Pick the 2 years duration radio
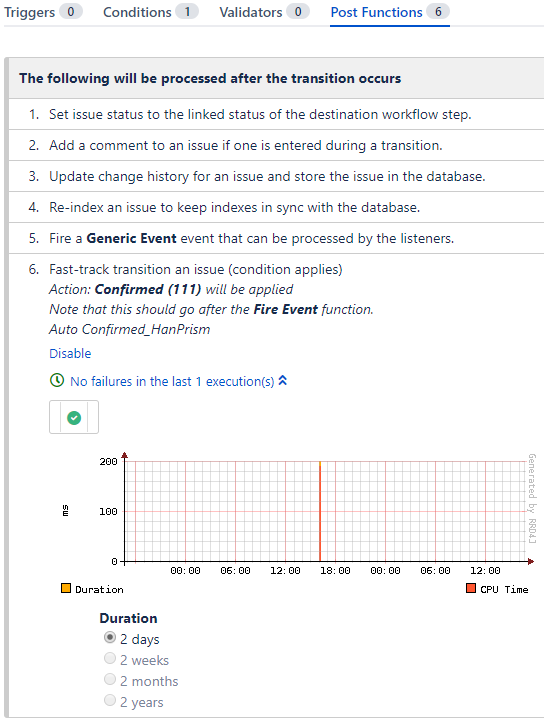The image size is (544, 723). click(110, 700)
